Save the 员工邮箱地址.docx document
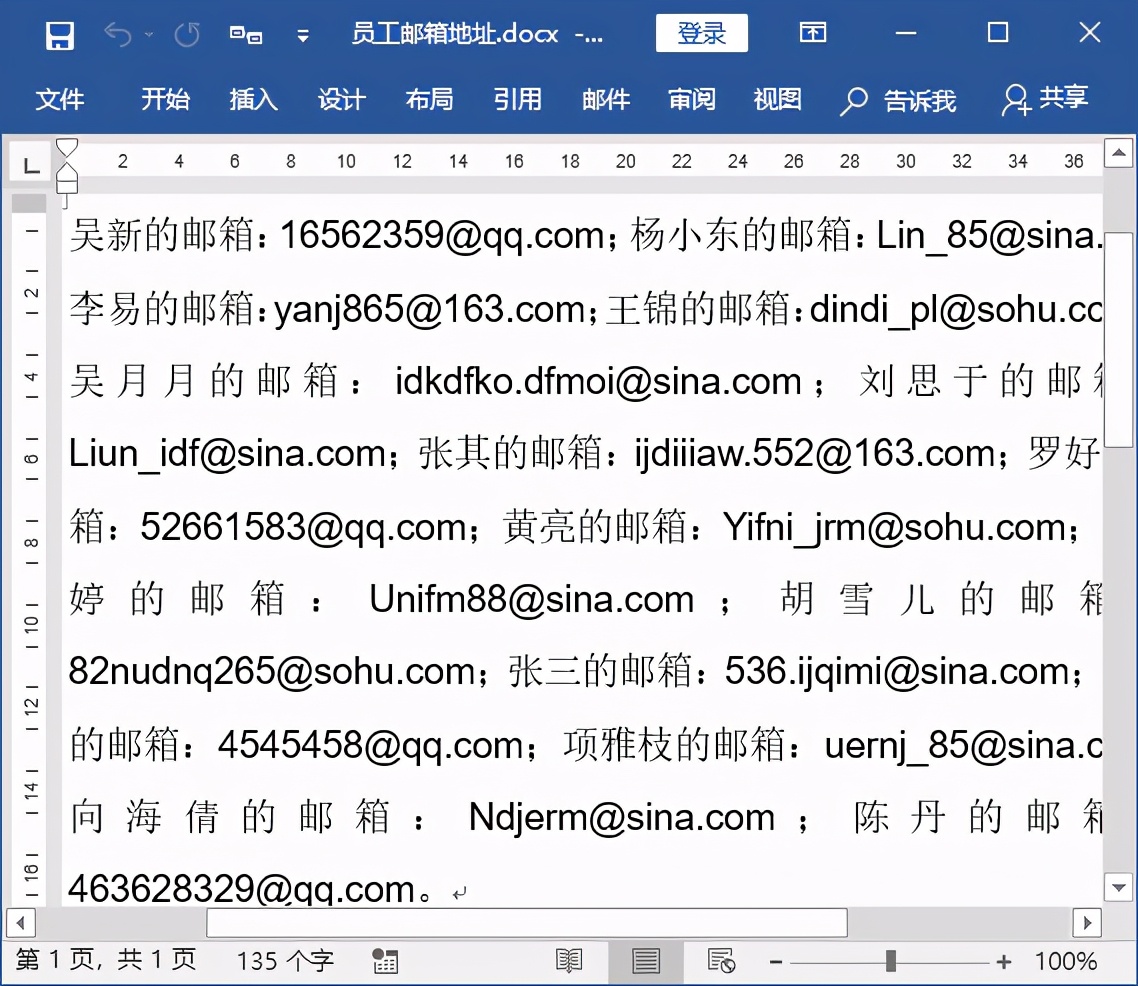 tap(60, 33)
